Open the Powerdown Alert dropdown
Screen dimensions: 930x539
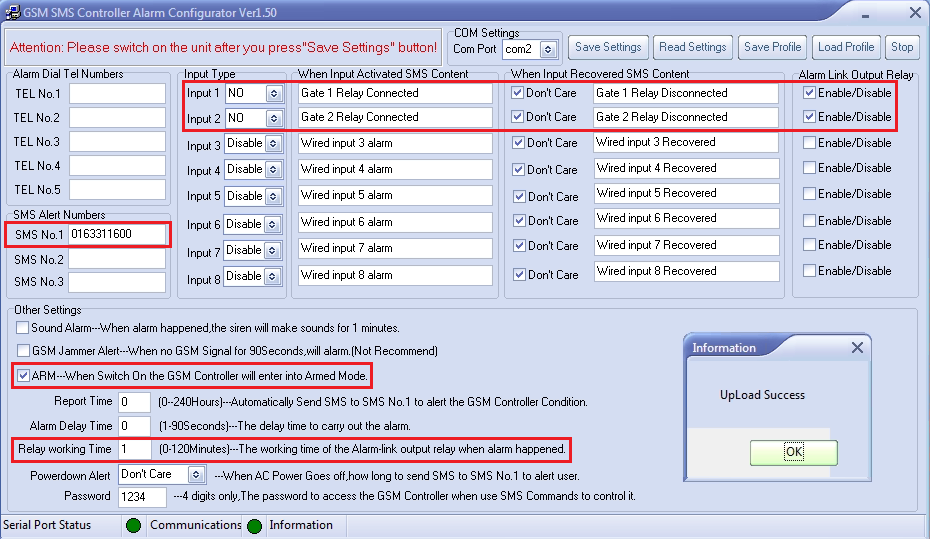coord(195,475)
